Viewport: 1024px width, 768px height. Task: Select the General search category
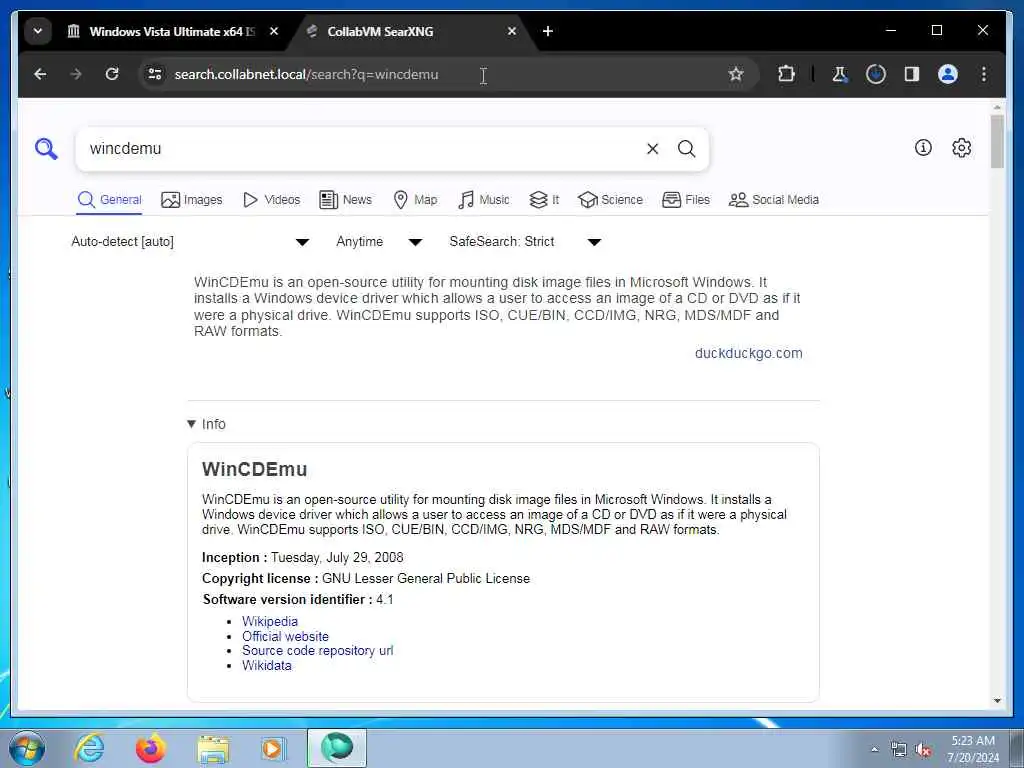tap(109, 200)
